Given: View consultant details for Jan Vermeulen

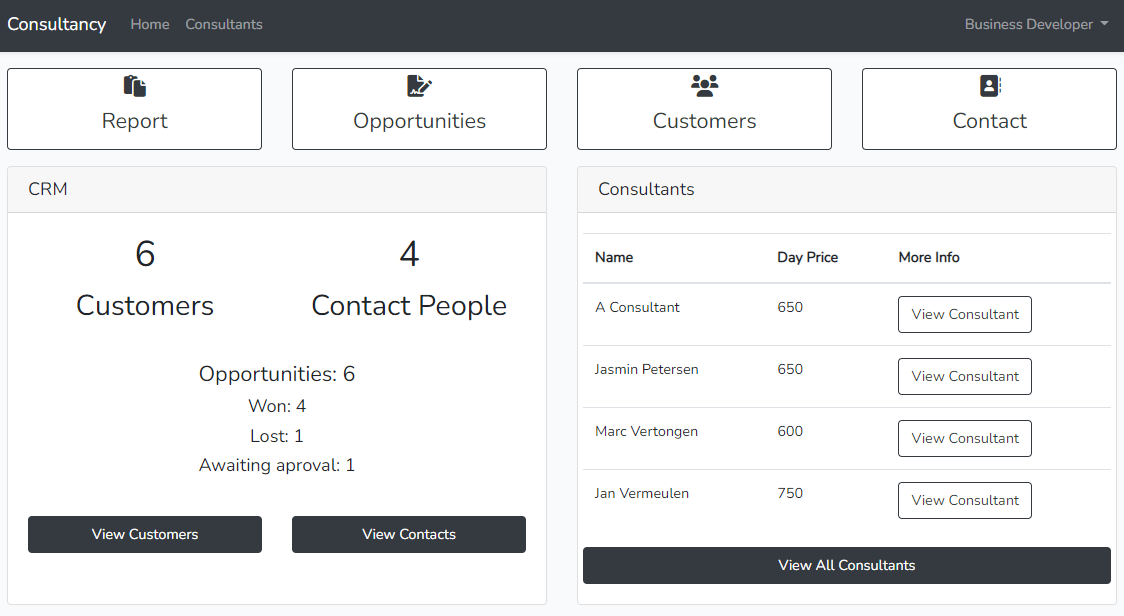Looking at the screenshot, I should [x=965, y=500].
